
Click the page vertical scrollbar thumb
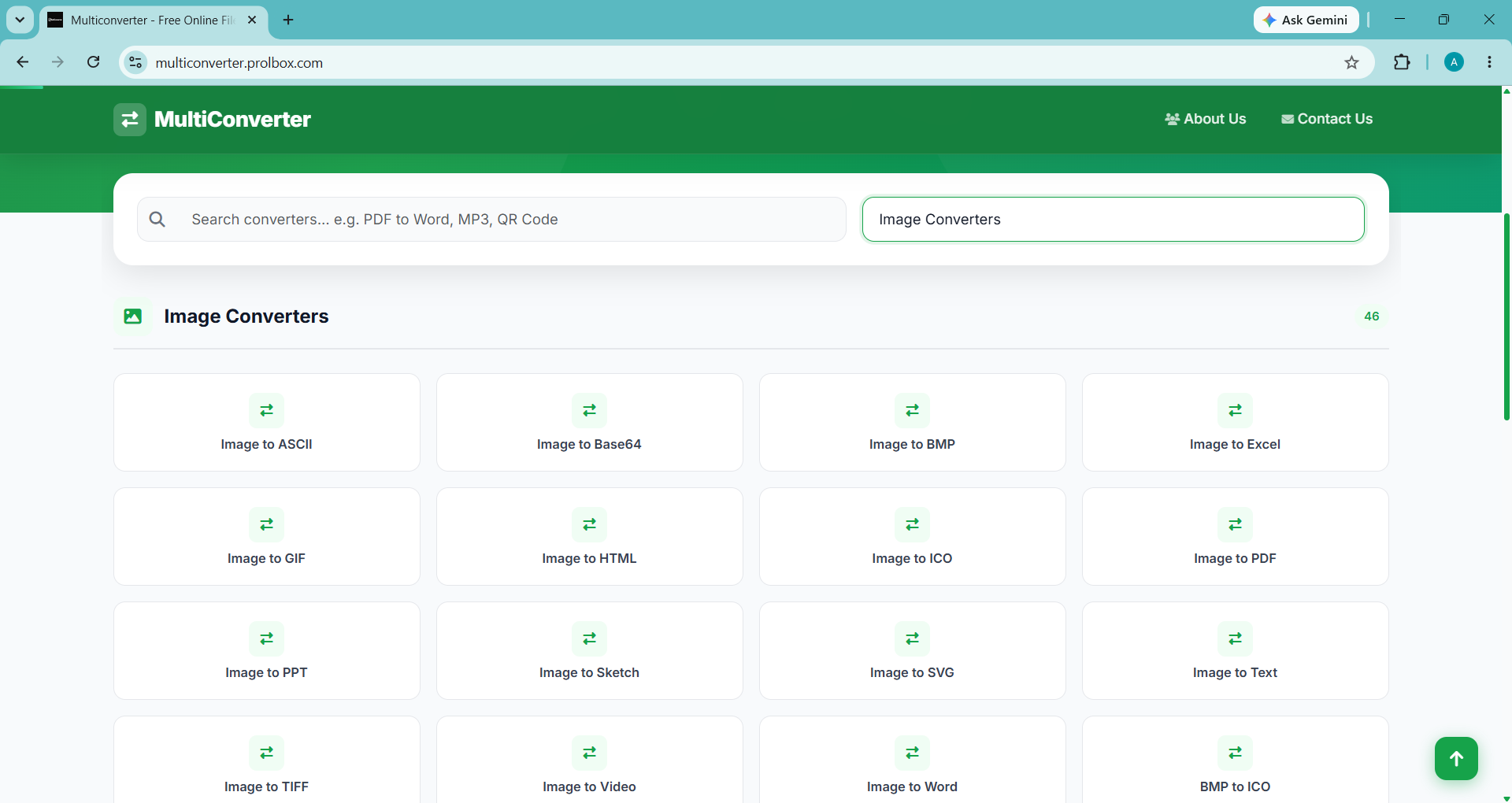coord(1506,316)
